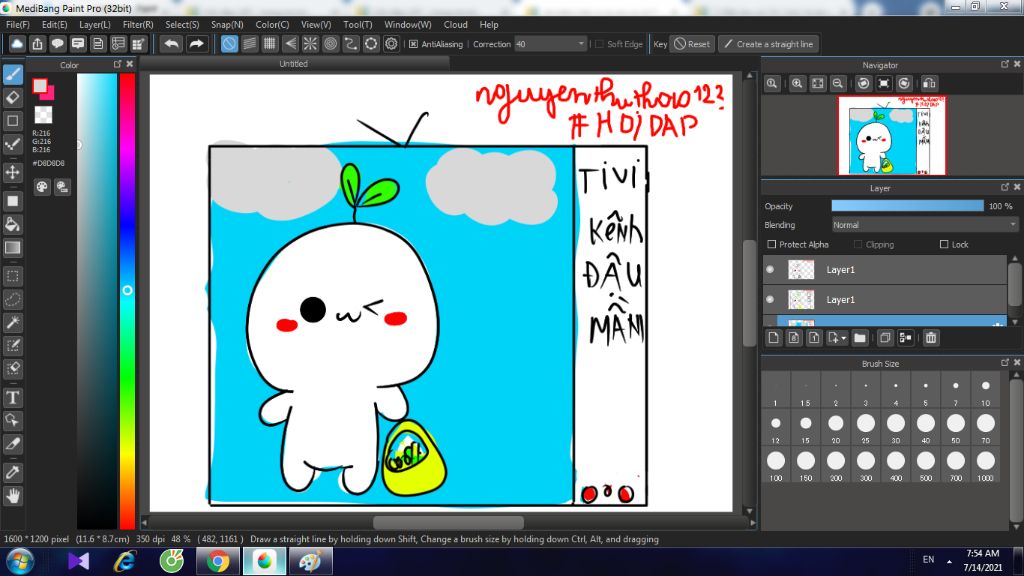Select the Hand tool
Image resolution: width=1024 pixels, height=576 pixels.
click(12, 496)
